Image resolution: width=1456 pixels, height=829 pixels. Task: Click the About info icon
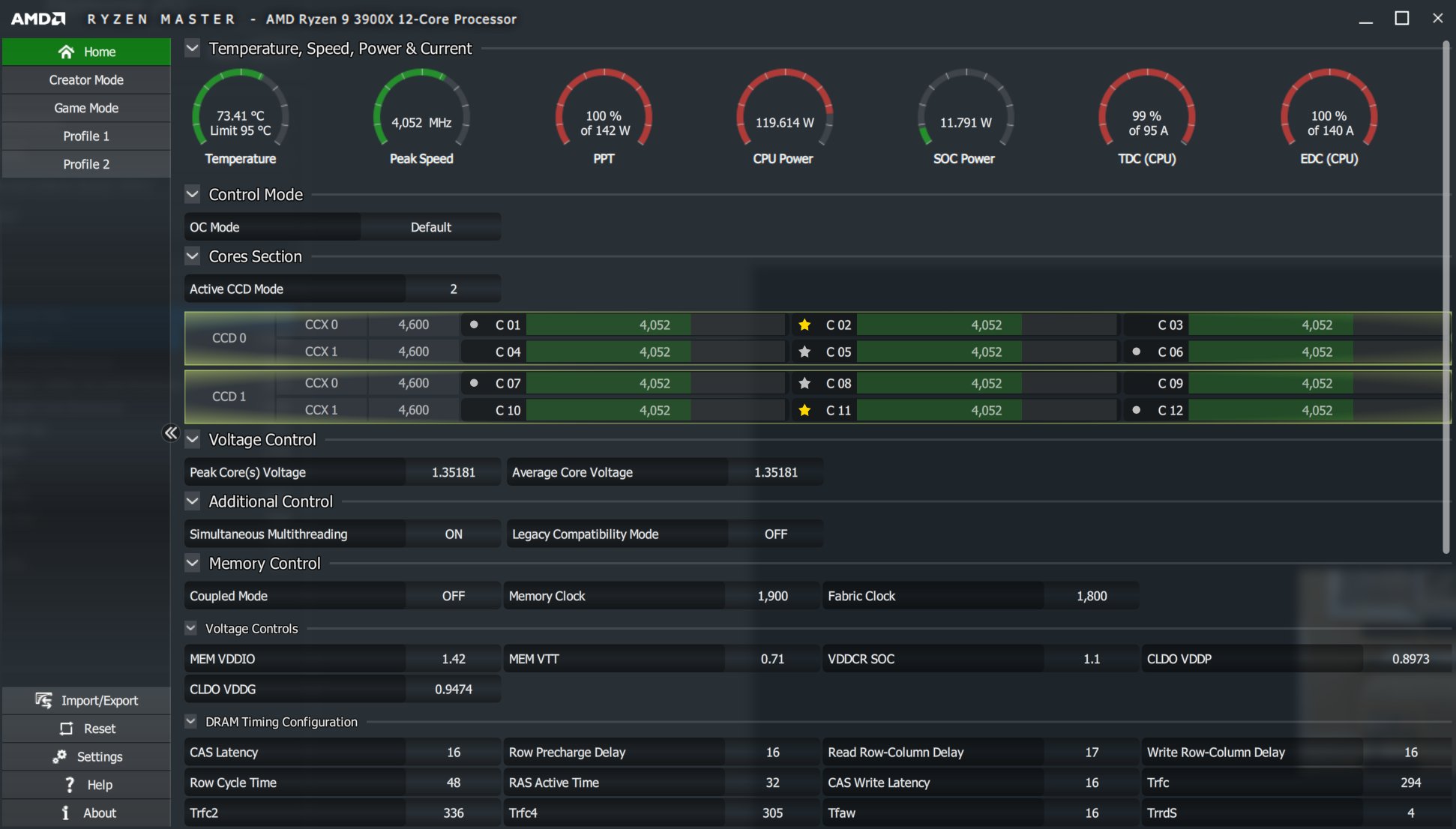pos(65,813)
